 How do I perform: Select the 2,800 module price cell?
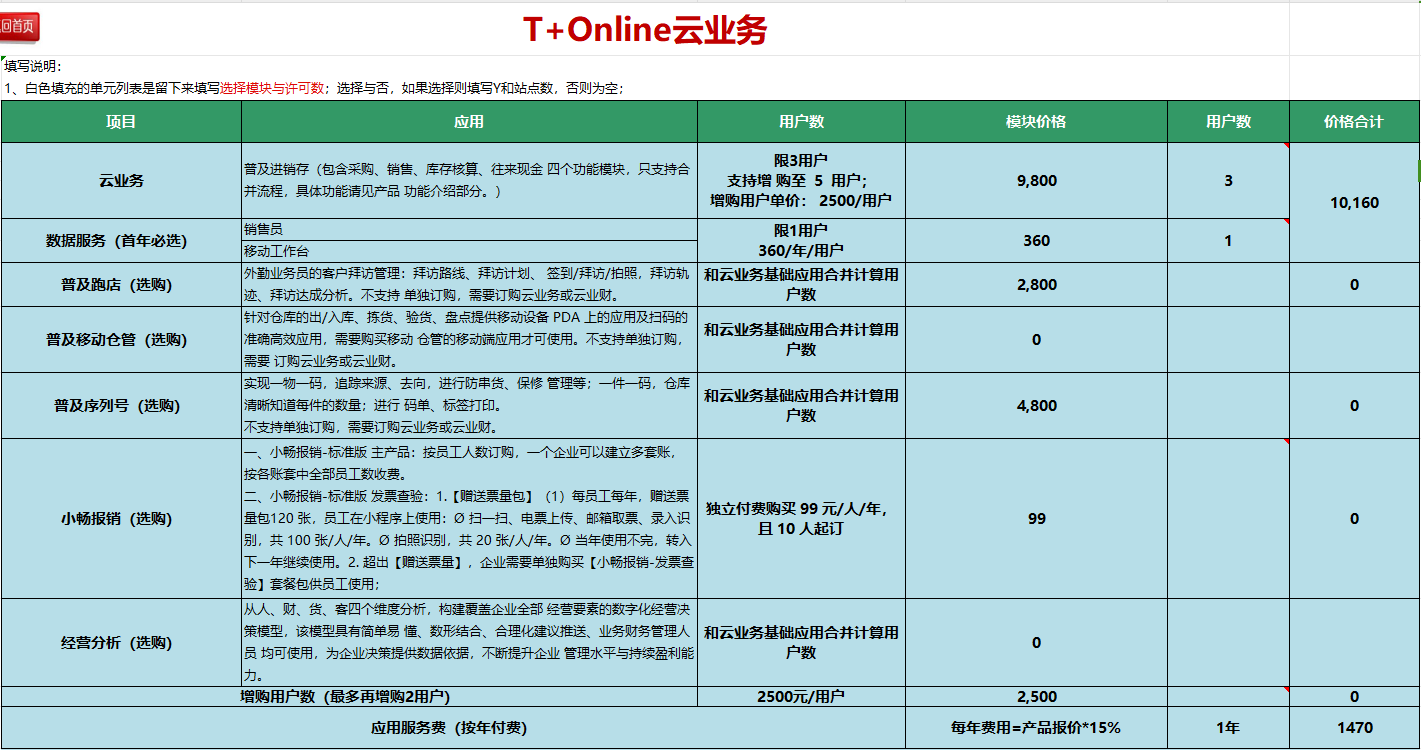pos(1036,285)
